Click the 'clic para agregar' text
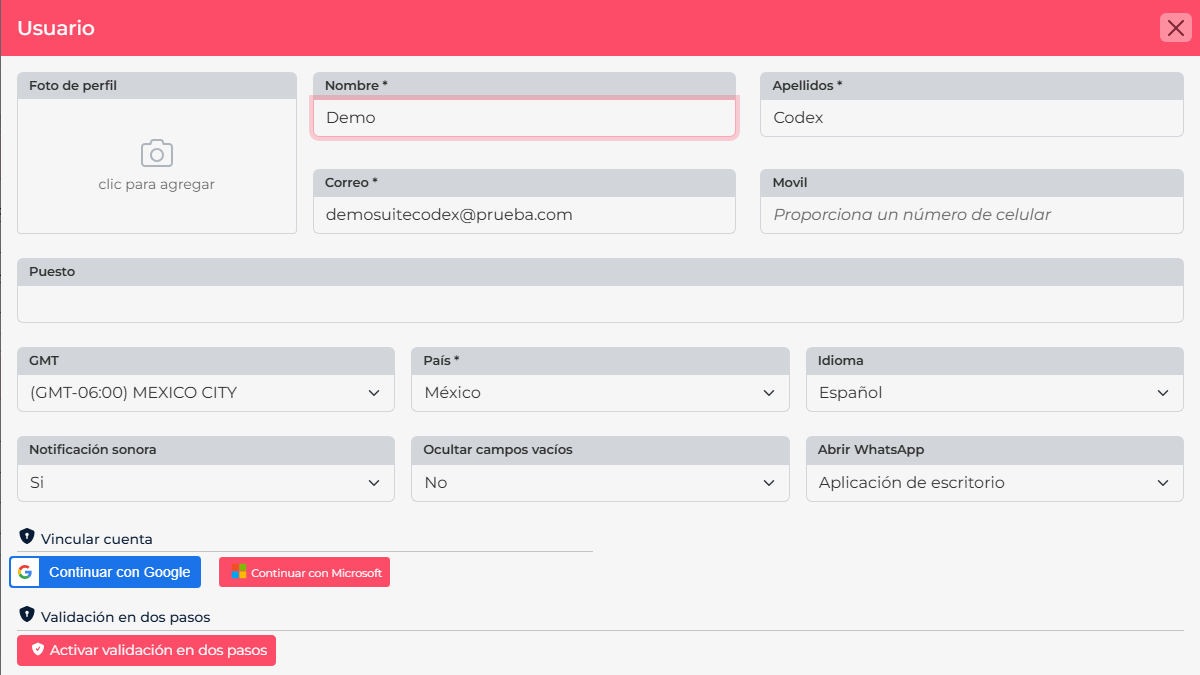Viewport: 1200px width, 675px height. pos(157,184)
